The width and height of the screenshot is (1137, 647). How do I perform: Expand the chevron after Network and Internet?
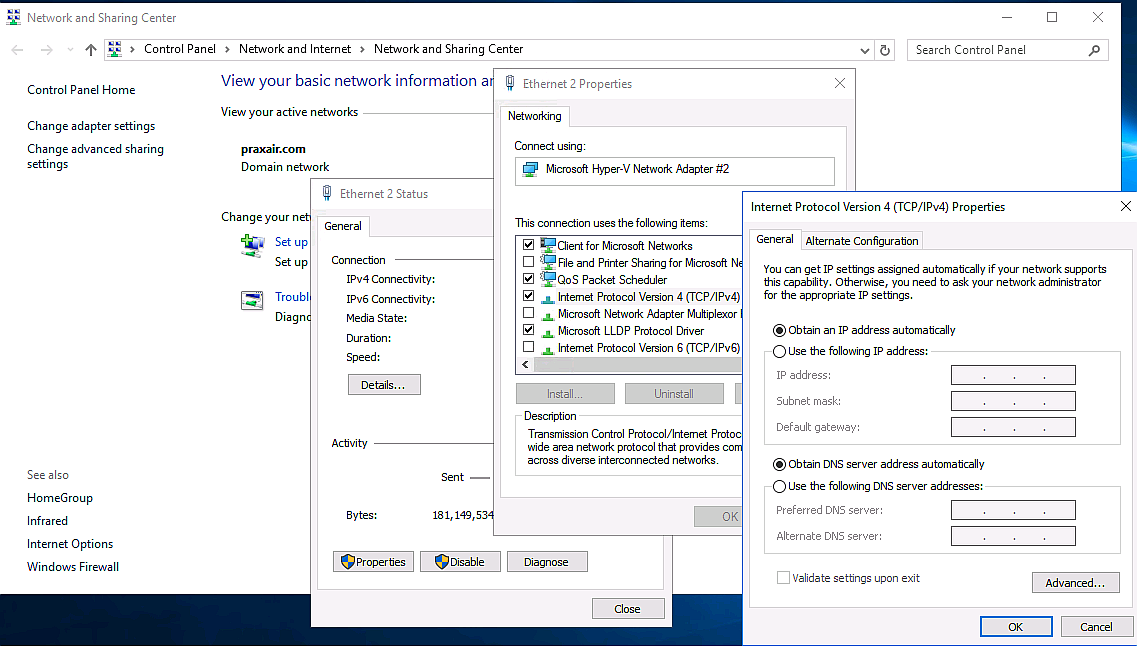point(363,49)
